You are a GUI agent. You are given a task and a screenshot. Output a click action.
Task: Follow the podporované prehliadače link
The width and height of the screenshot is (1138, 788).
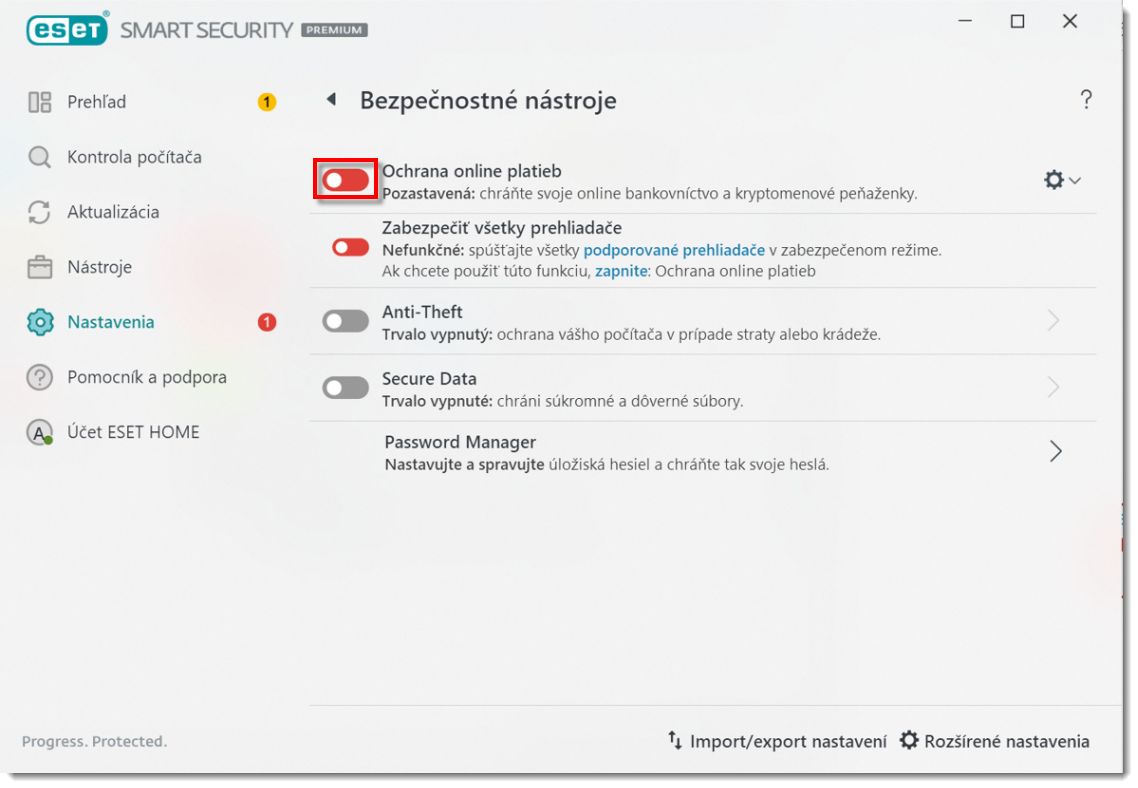tap(674, 250)
